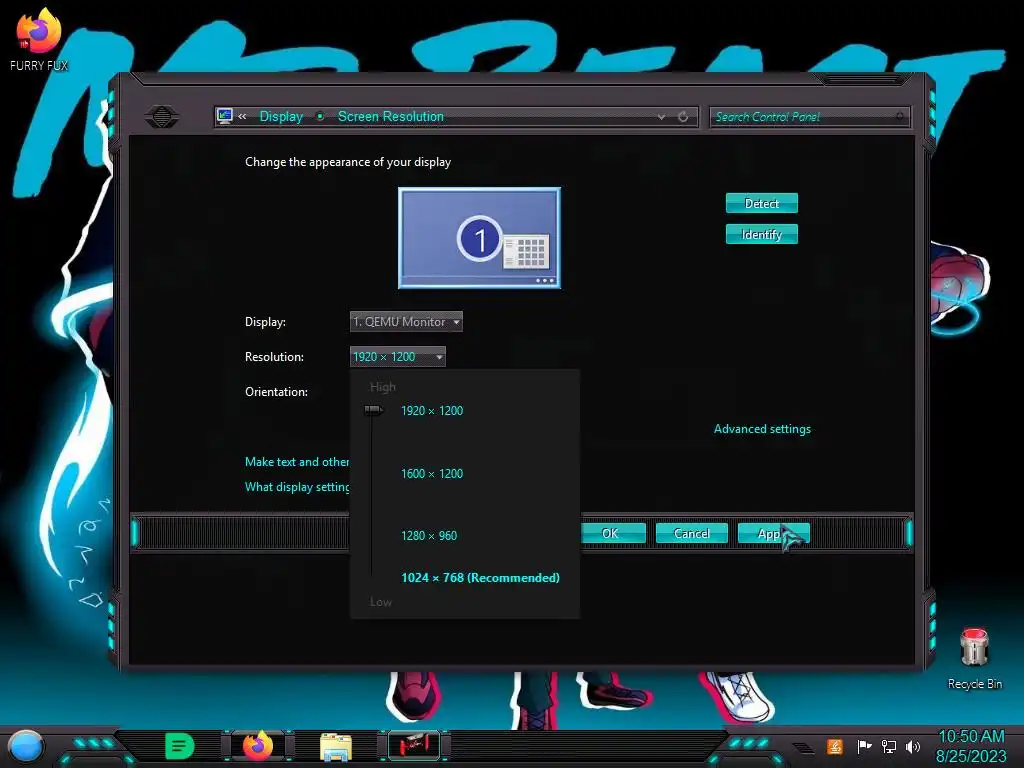Select 1920 × 1200 in resolution list

(x=432, y=411)
